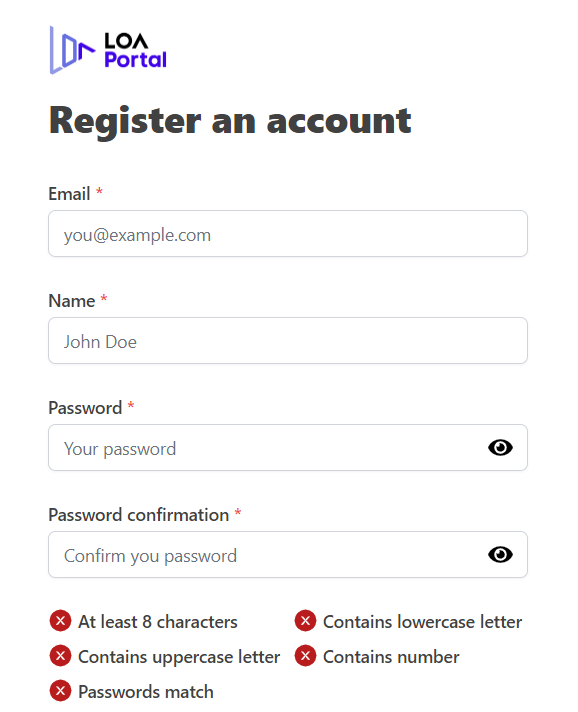Image resolution: width=578 pixels, height=712 pixels.
Task: Click the red X beside Contains number
Action: tap(306, 656)
